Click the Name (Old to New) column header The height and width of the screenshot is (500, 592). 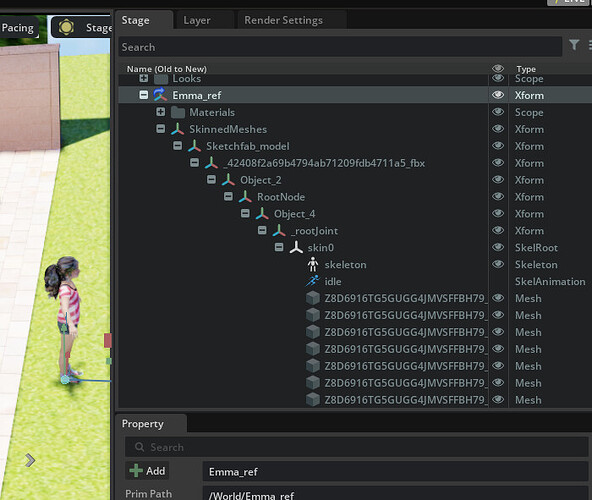pyautogui.click(x=166, y=69)
